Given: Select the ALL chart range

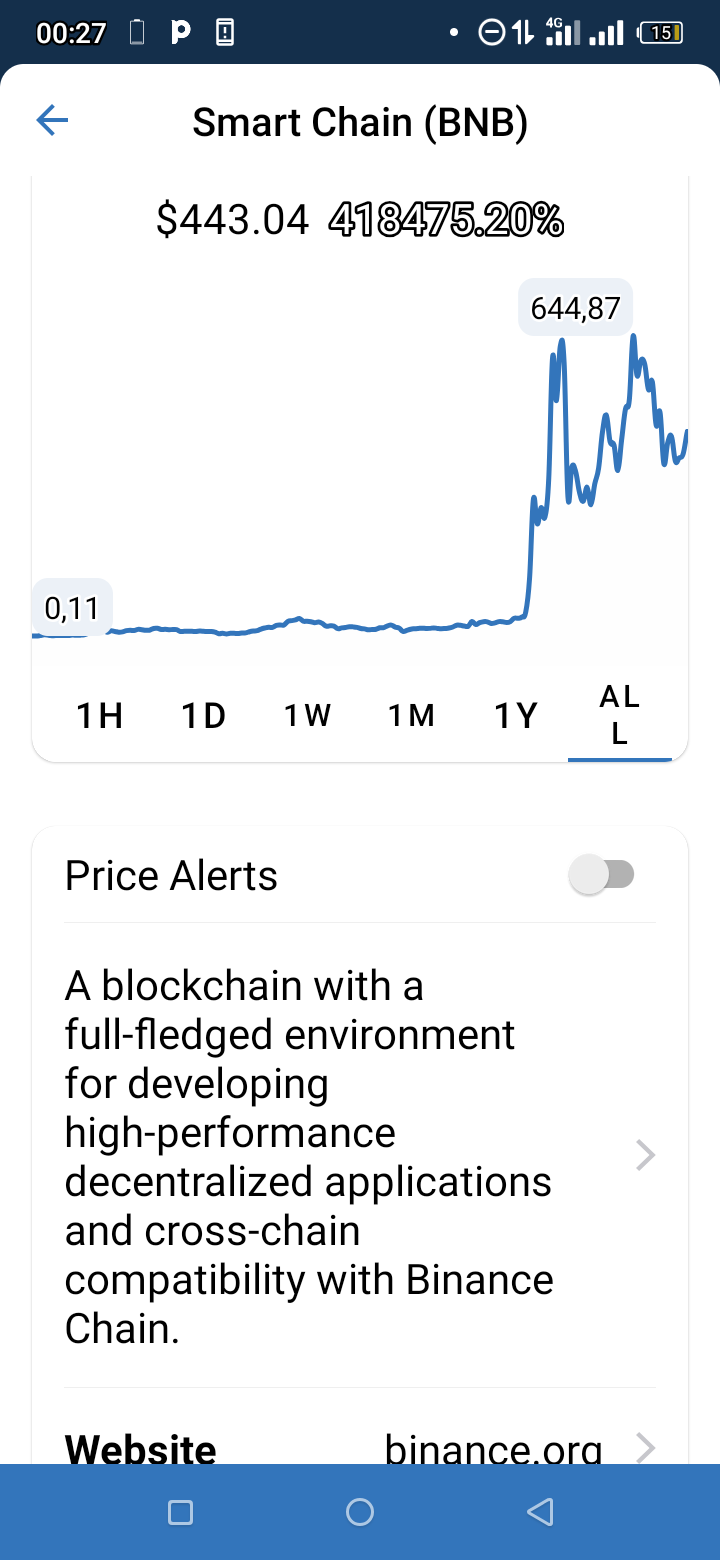Looking at the screenshot, I should click(620, 716).
